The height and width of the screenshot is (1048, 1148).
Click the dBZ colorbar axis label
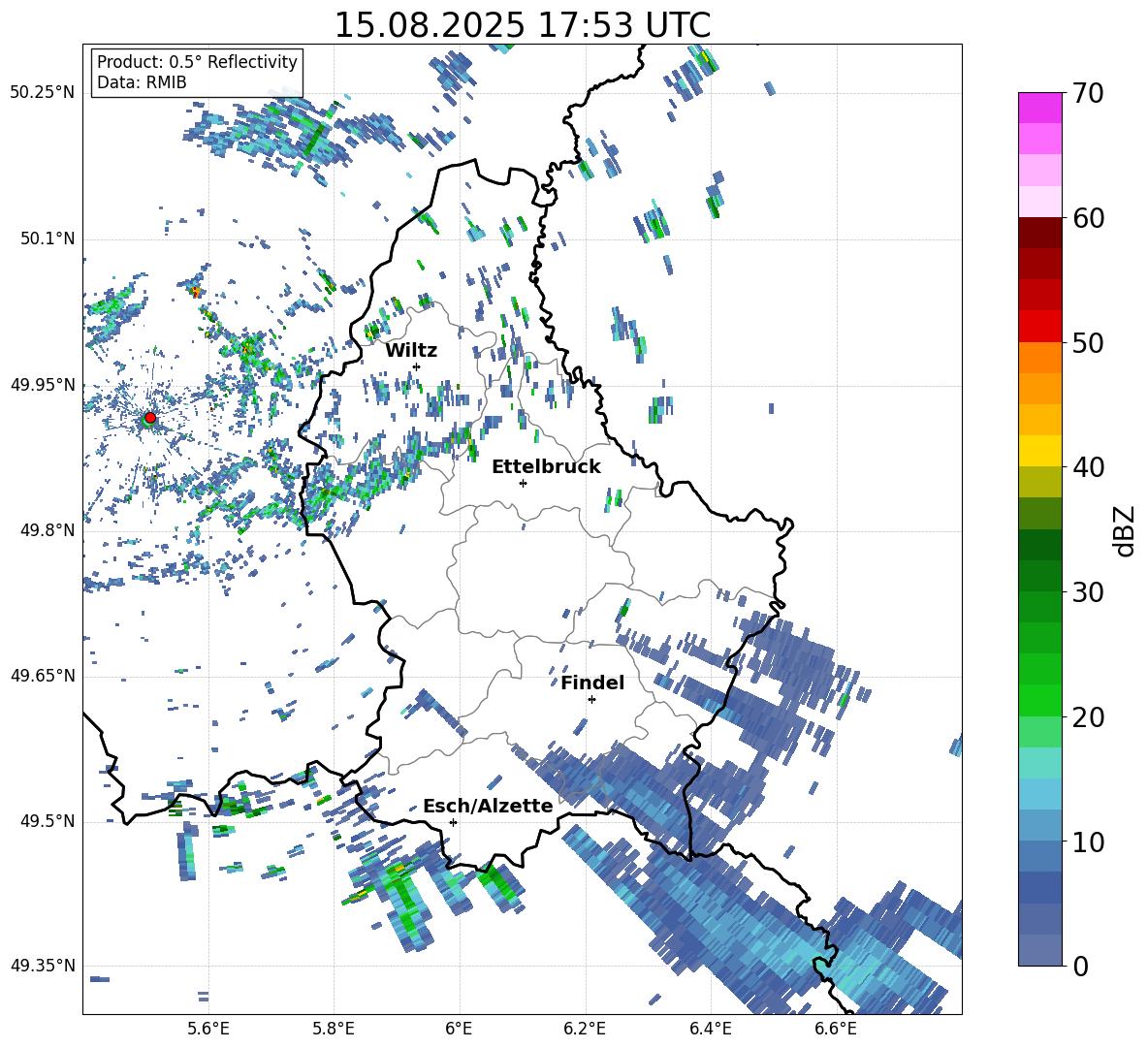click(x=1126, y=530)
